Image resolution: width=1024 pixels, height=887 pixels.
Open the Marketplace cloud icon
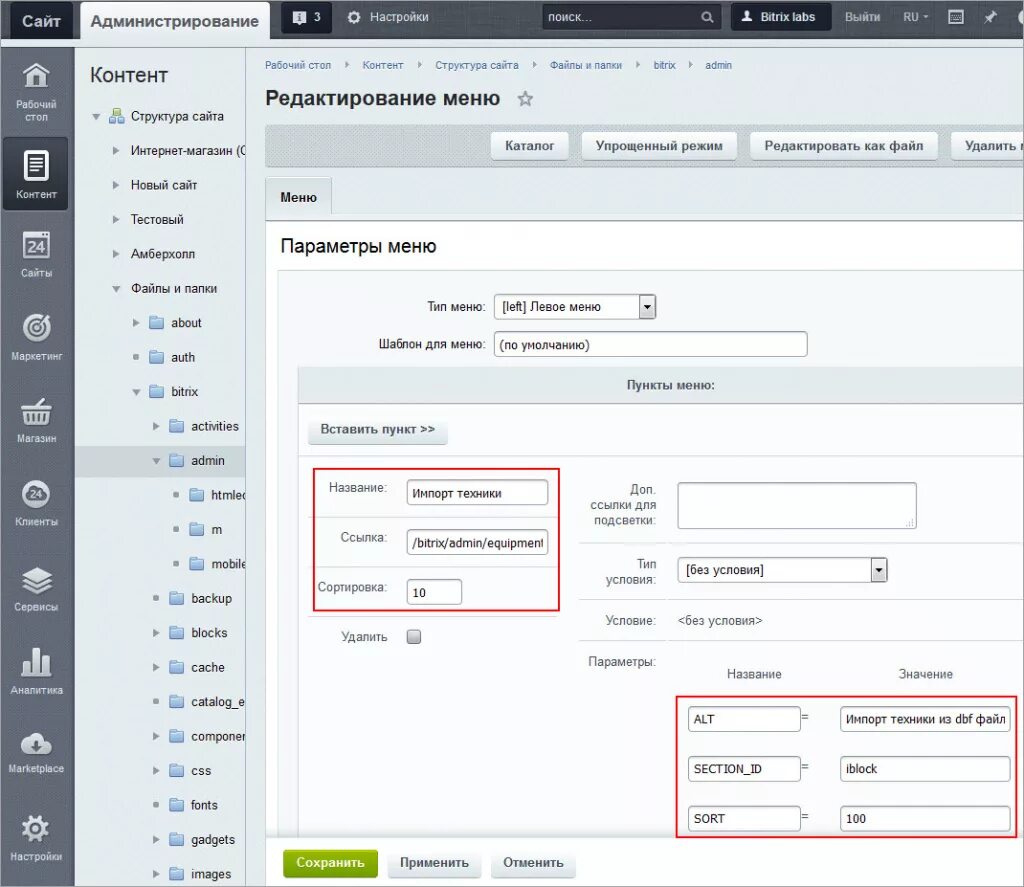[x=36, y=743]
